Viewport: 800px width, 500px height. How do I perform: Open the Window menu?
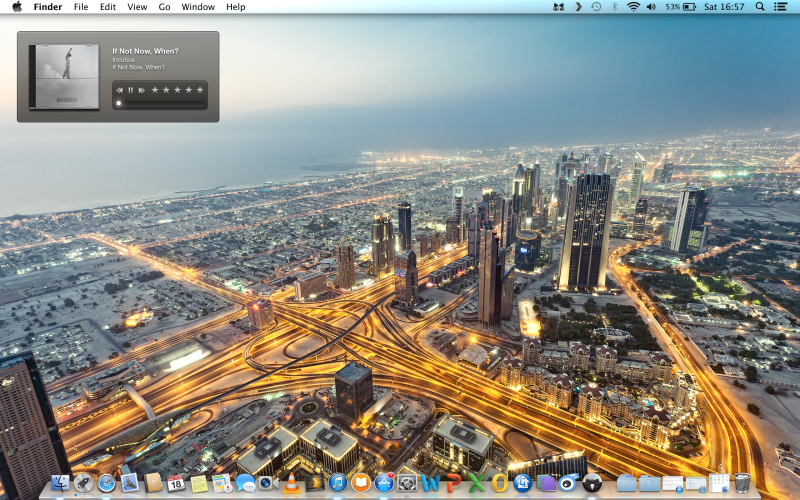[198, 7]
